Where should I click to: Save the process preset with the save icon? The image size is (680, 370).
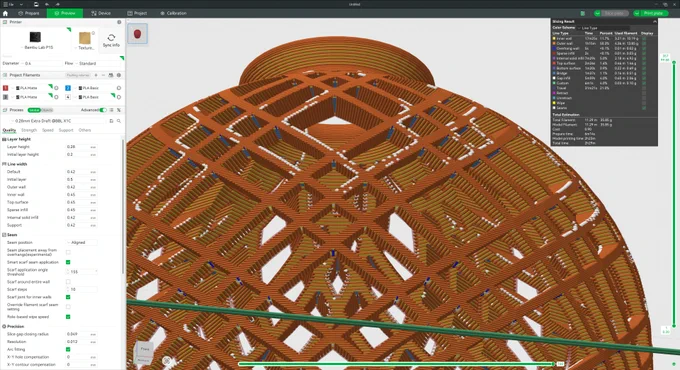pyautogui.click(x=111, y=121)
